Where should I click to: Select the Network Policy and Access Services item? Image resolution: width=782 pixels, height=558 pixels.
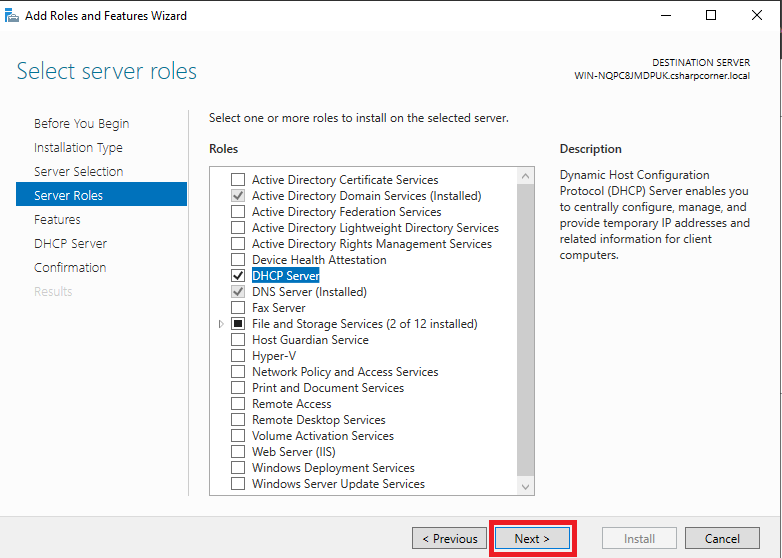point(345,372)
